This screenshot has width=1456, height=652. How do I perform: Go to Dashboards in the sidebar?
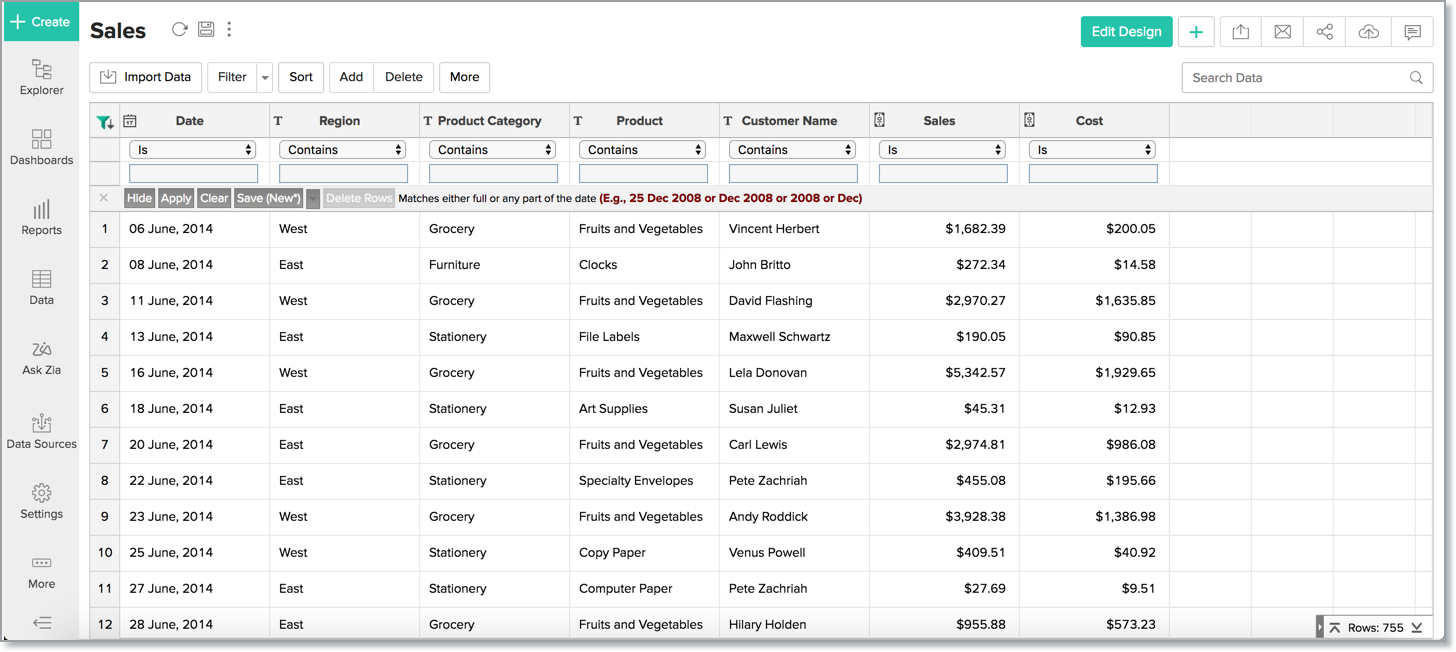[41, 147]
